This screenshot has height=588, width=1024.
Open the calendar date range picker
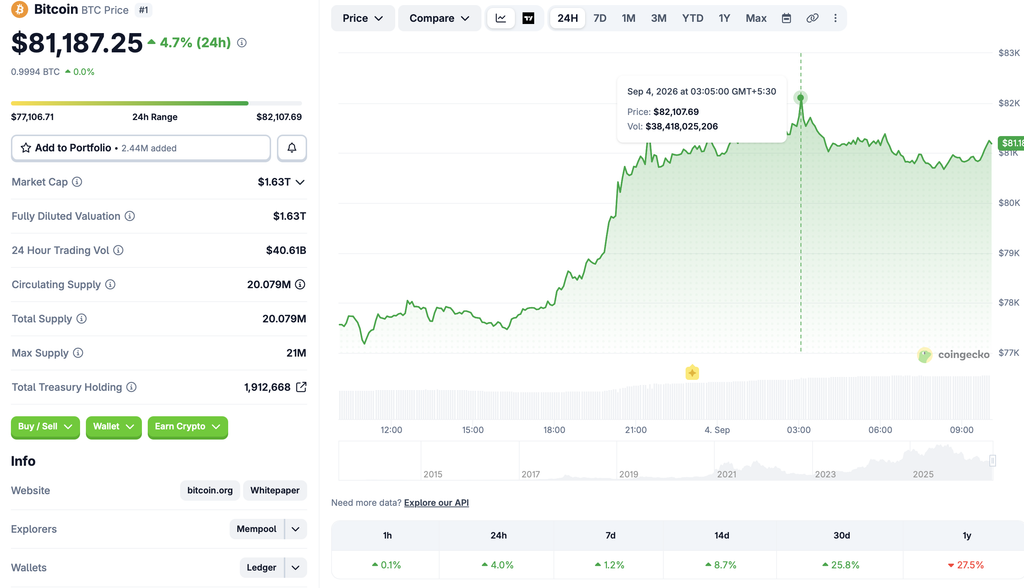coord(786,18)
